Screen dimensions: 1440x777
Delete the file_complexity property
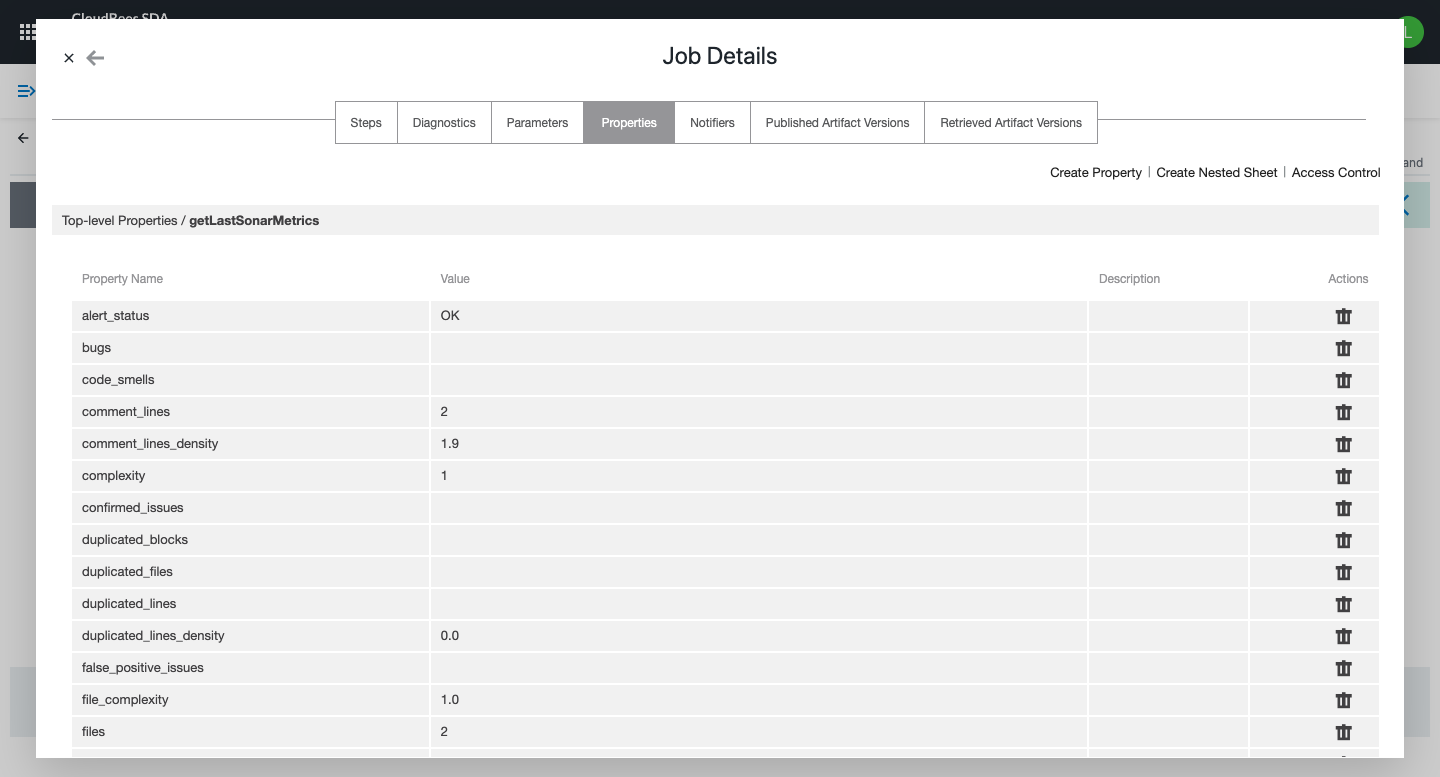[x=1344, y=700]
